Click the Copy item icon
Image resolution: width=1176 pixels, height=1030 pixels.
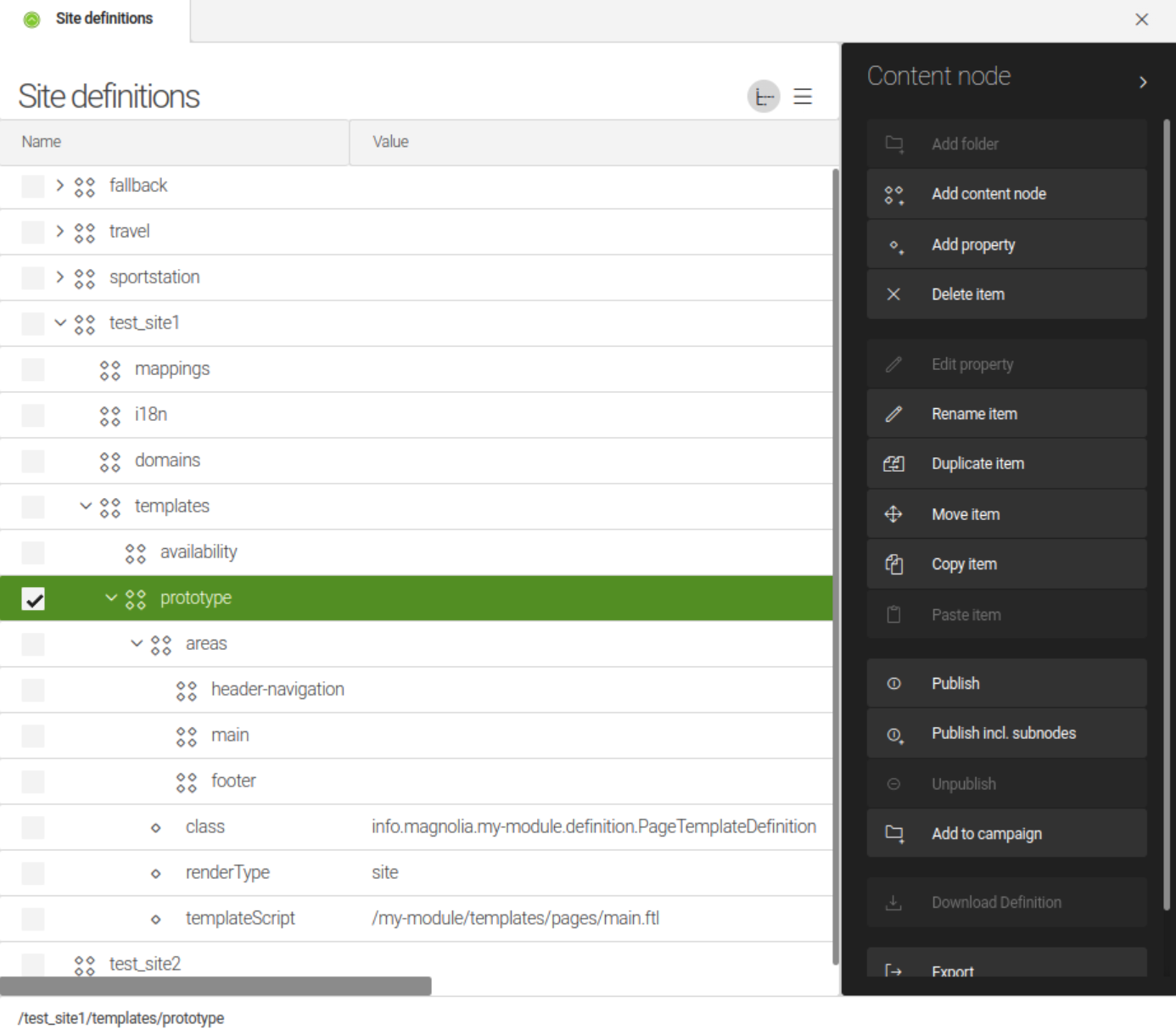click(x=893, y=563)
